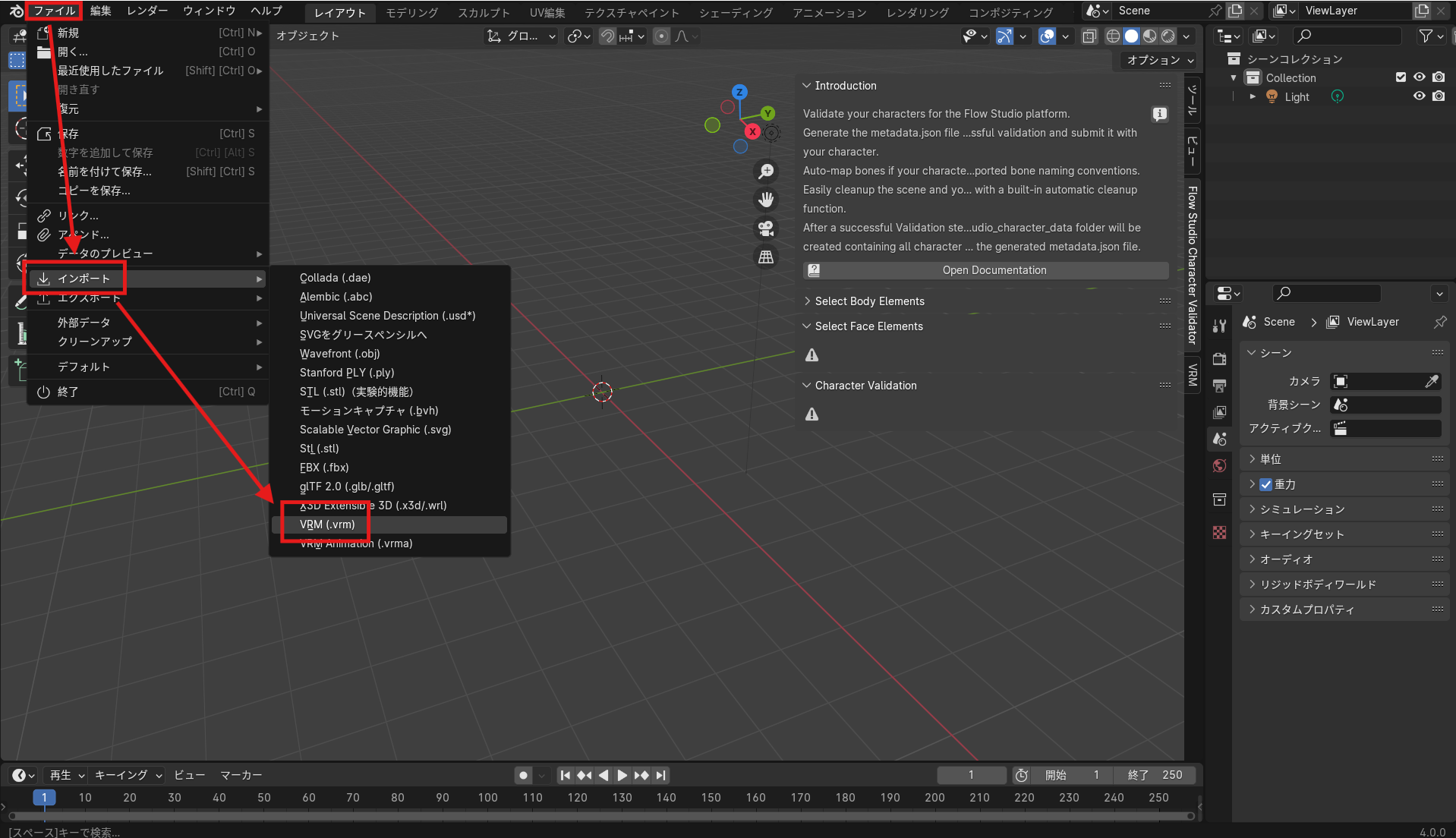This screenshot has height=838, width=1456.
Task: Uncheck the 重力 gravity checkbox
Action: pyautogui.click(x=1265, y=484)
